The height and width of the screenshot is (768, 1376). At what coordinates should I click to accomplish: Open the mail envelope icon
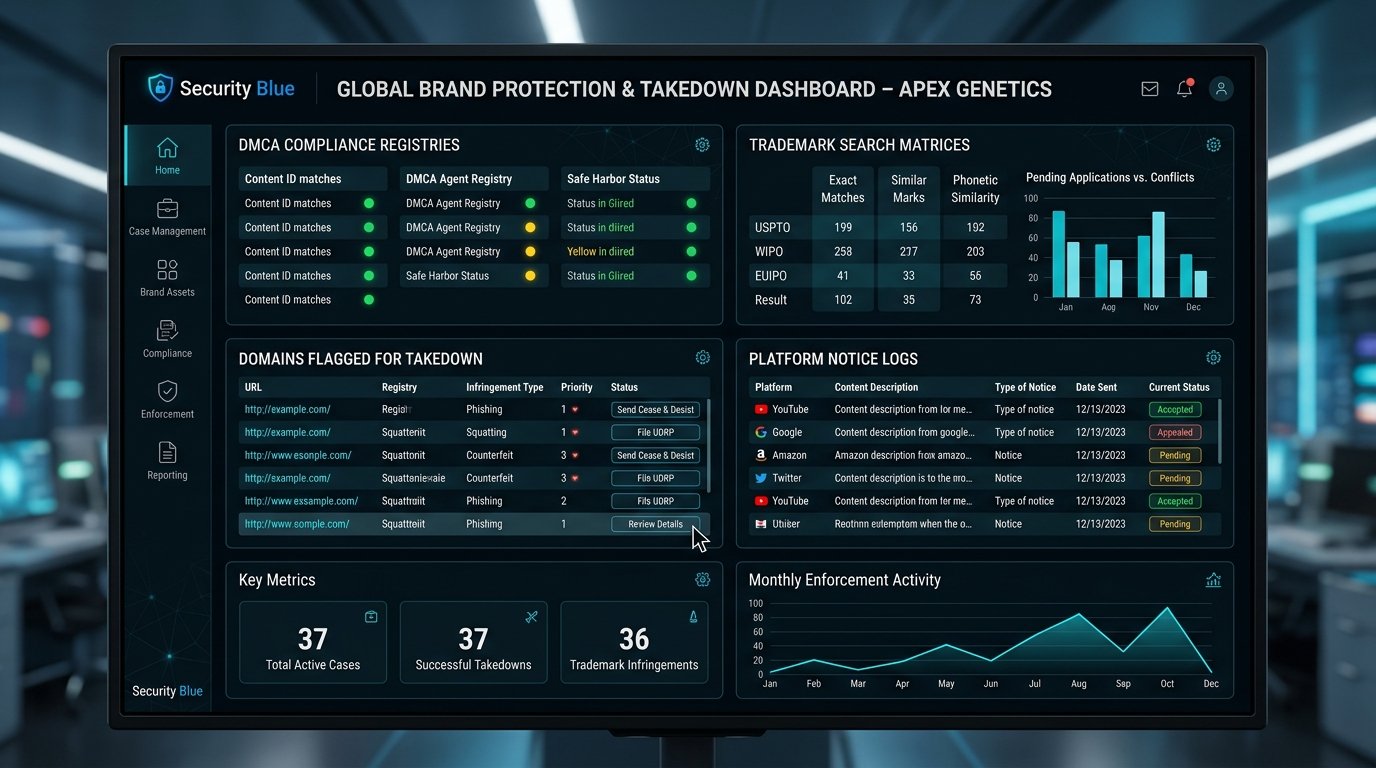1150,89
